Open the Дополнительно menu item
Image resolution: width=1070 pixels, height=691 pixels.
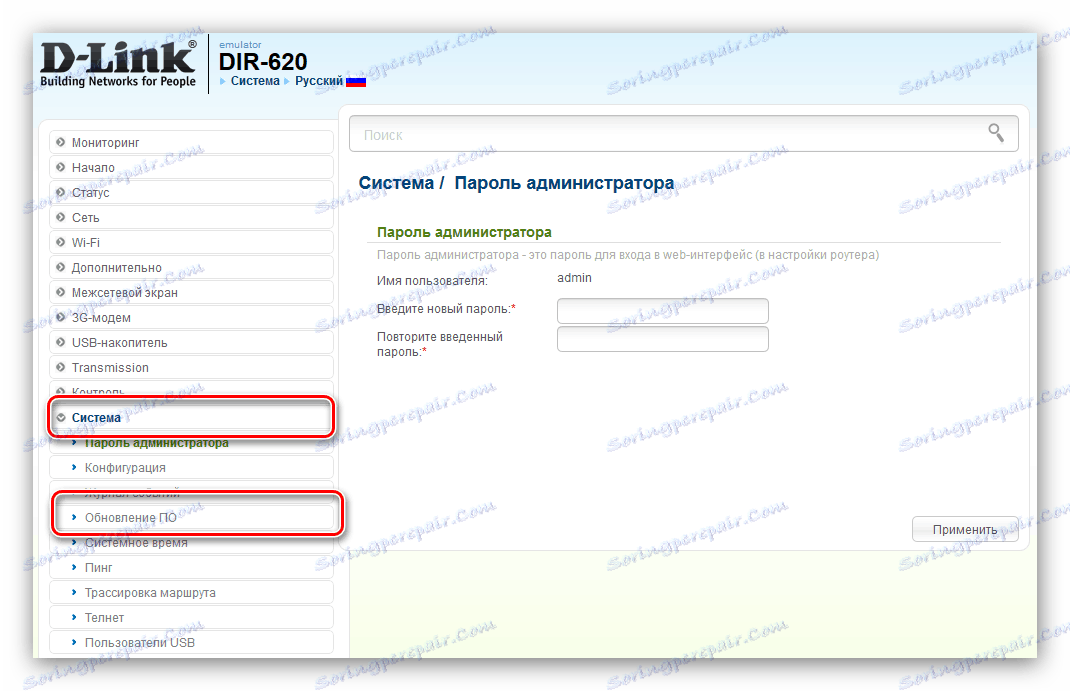[191, 267]
